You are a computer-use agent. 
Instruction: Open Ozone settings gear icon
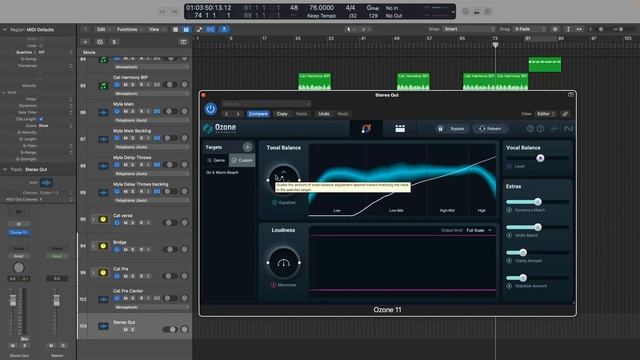[530, 129]
